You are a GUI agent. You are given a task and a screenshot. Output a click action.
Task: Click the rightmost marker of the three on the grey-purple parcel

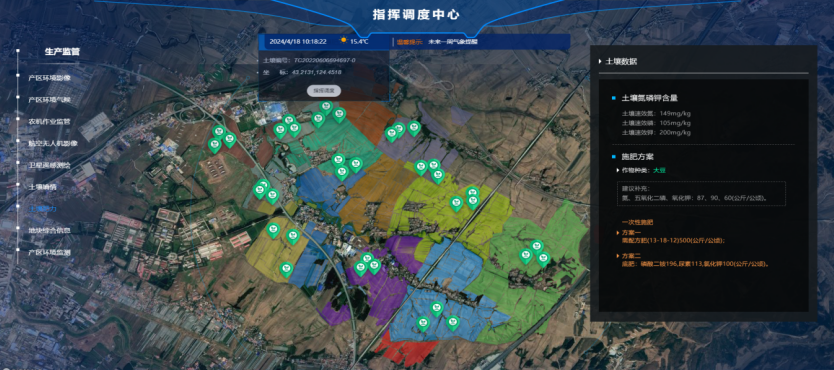tap(414, 129)
